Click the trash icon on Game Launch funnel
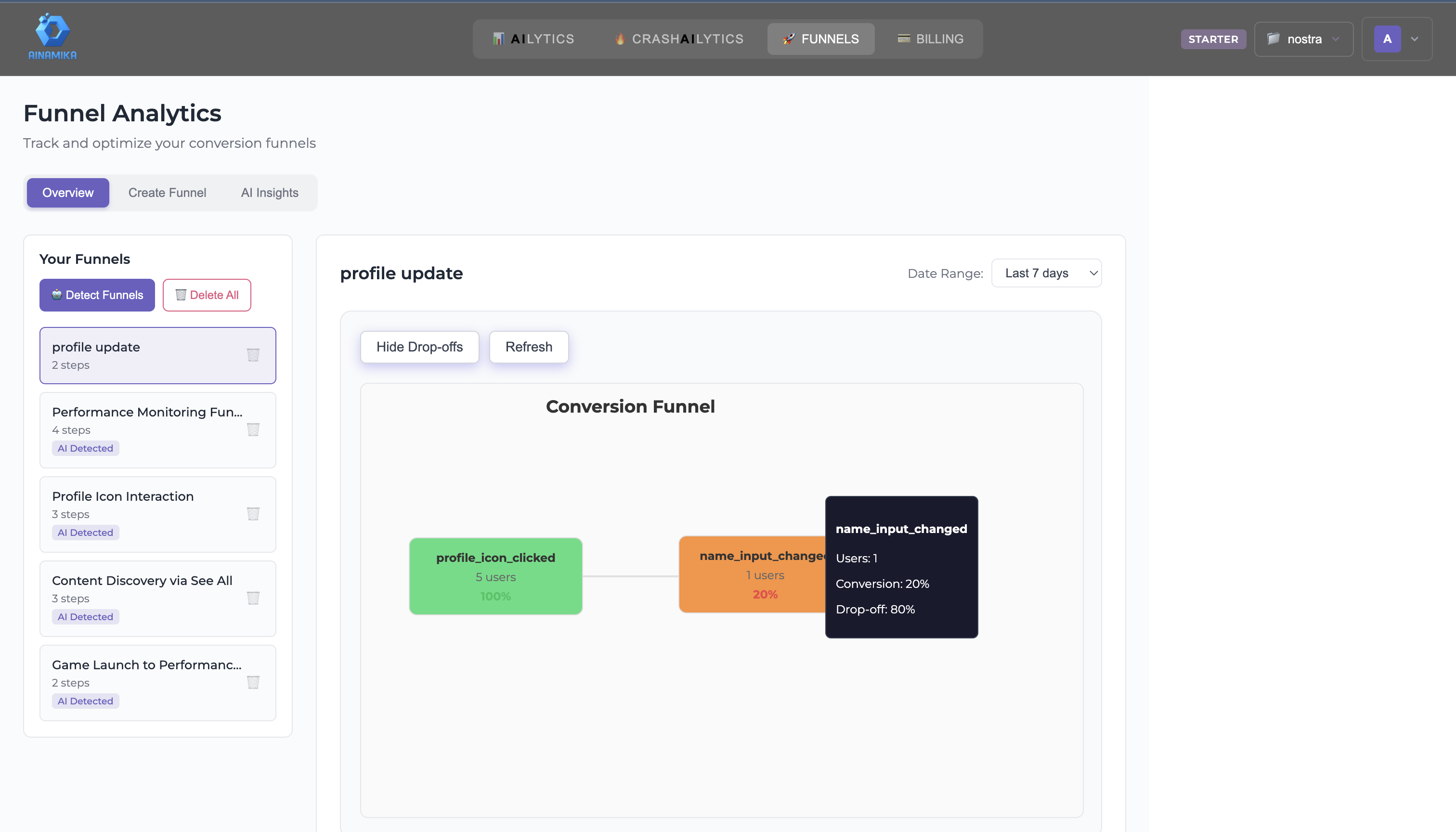The width and height of the screenshot is (1456, 832). click(x=253, y=682)
